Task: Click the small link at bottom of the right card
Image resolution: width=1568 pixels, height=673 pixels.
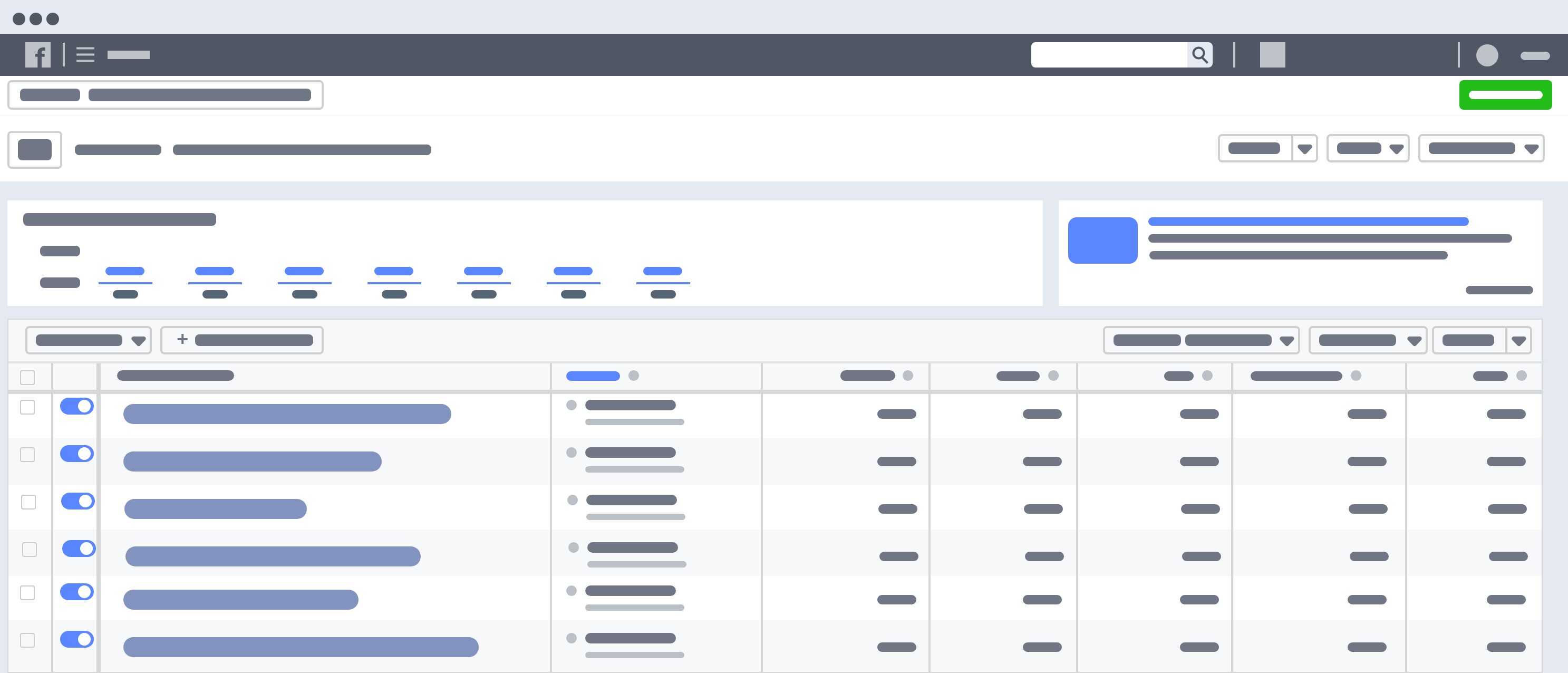Action: (x=1498, y=290)
